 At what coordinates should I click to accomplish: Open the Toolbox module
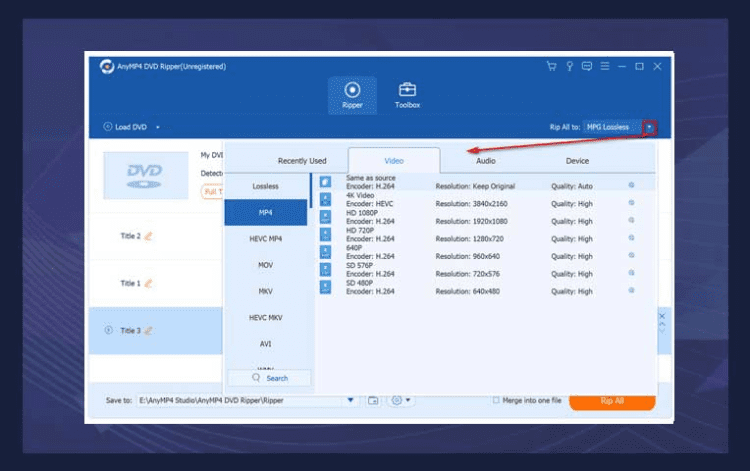tap(407, 95)
